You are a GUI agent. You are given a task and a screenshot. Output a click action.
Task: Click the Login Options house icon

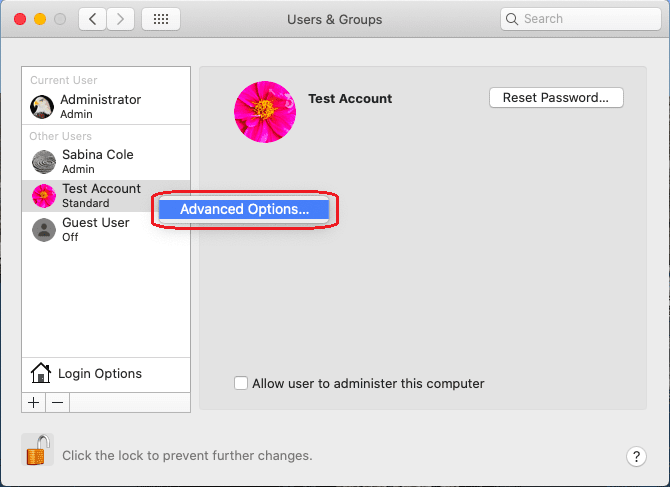tap(41, 374)
